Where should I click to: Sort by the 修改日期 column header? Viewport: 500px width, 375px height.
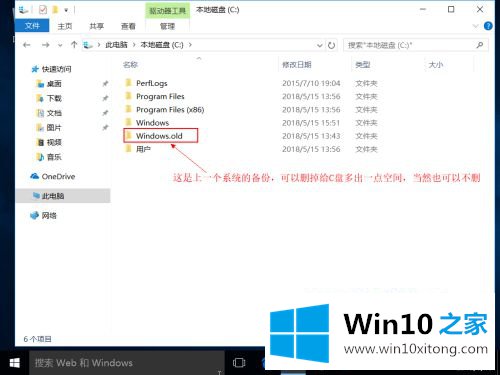pyautogui.click(x=297, y=65)
